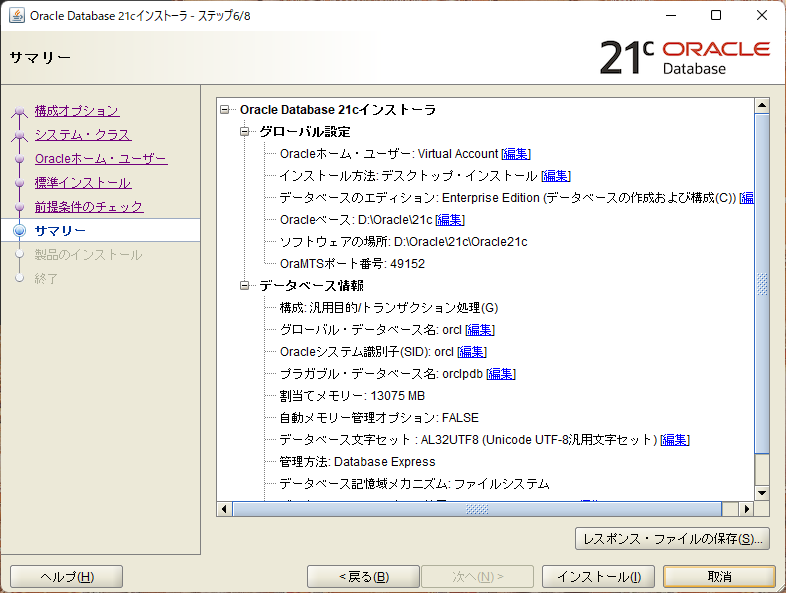Go to the 前提条件のチェック step
This screenshot has height=593, width=786.
click(89, 207)
